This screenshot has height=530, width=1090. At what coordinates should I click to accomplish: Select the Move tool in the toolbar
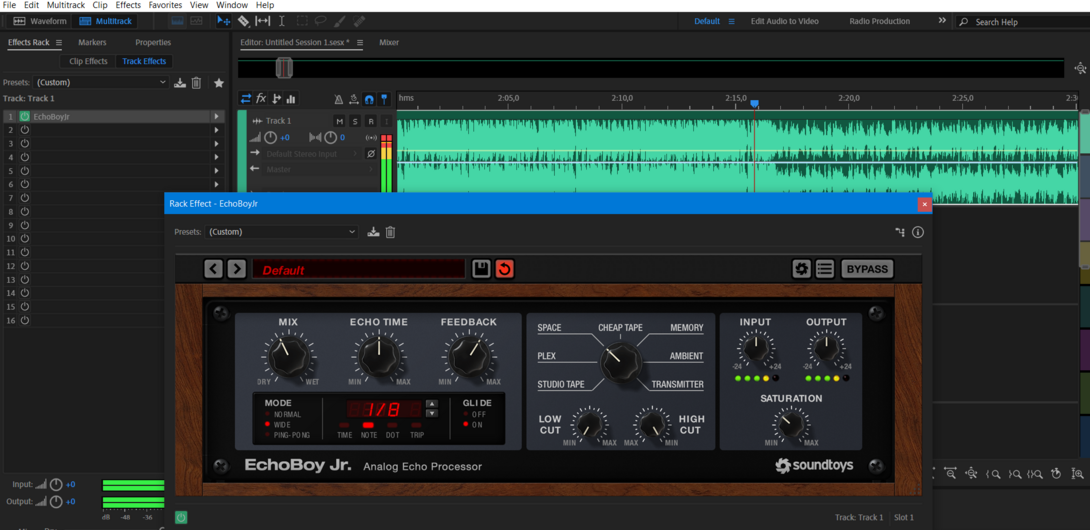coord(224,21)
